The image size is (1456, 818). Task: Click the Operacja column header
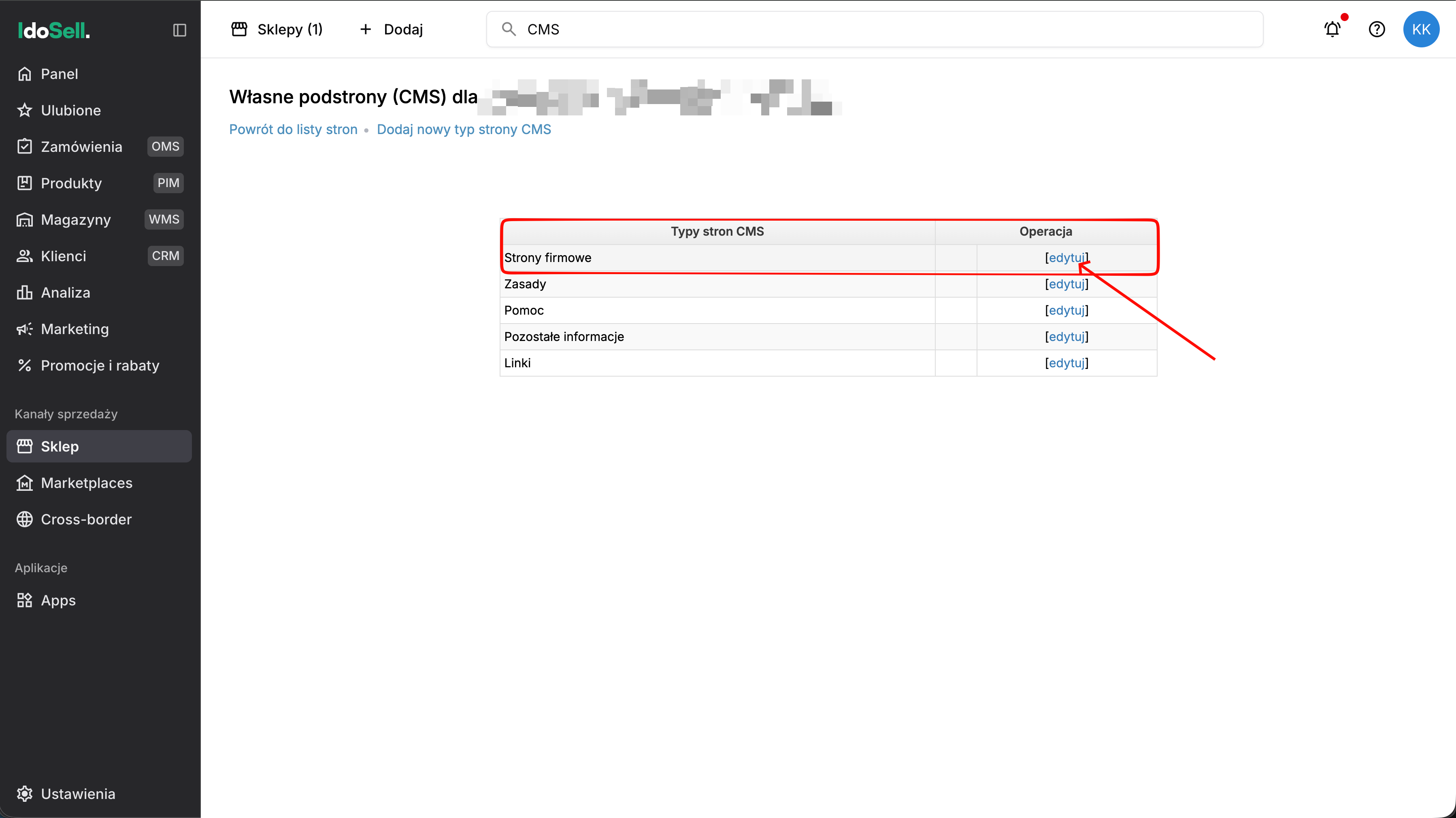tap(1046, 232)
